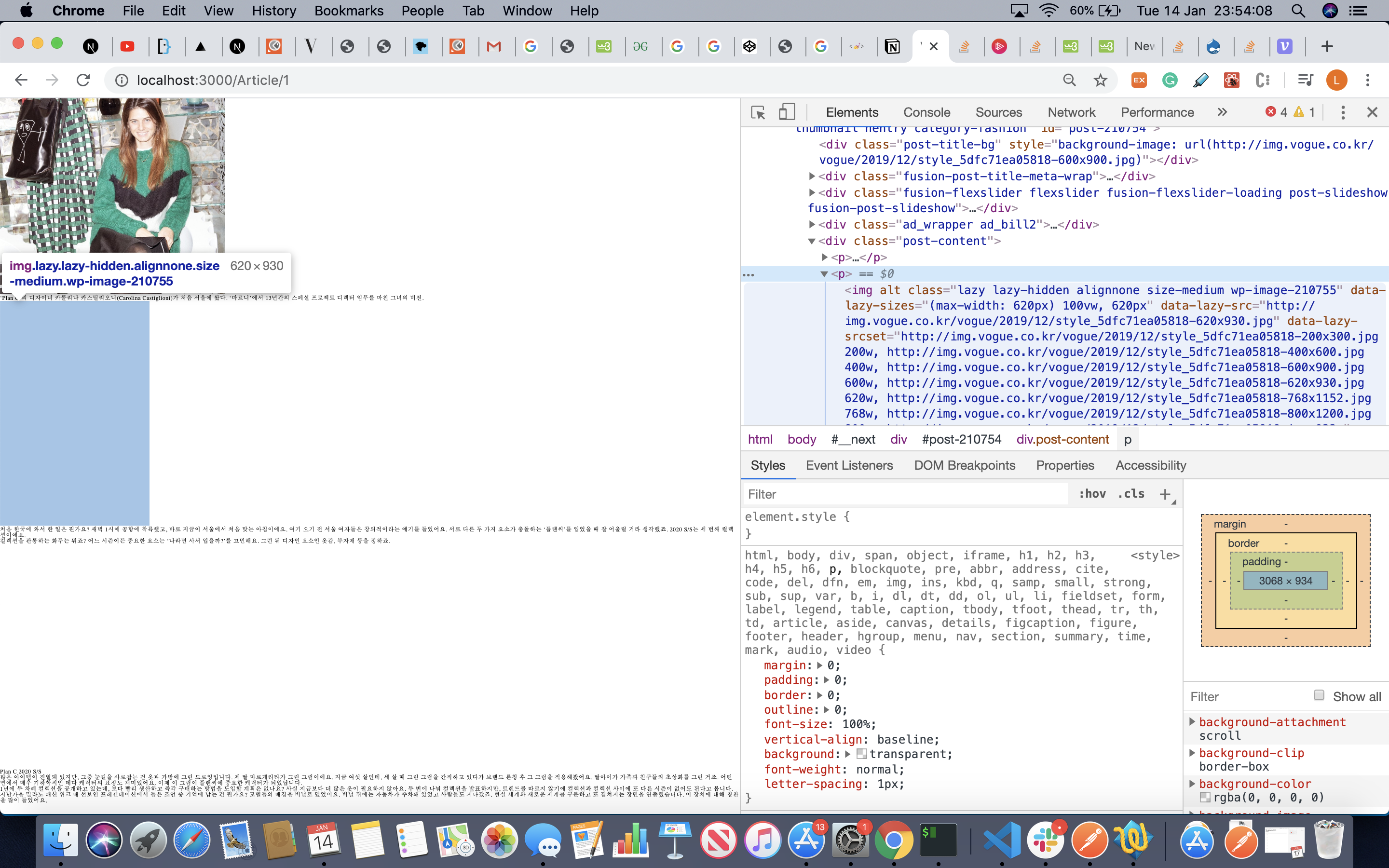Switch to the Network tab
The width and height of the screenshot is (1389, 868).
pos(1071,112)
